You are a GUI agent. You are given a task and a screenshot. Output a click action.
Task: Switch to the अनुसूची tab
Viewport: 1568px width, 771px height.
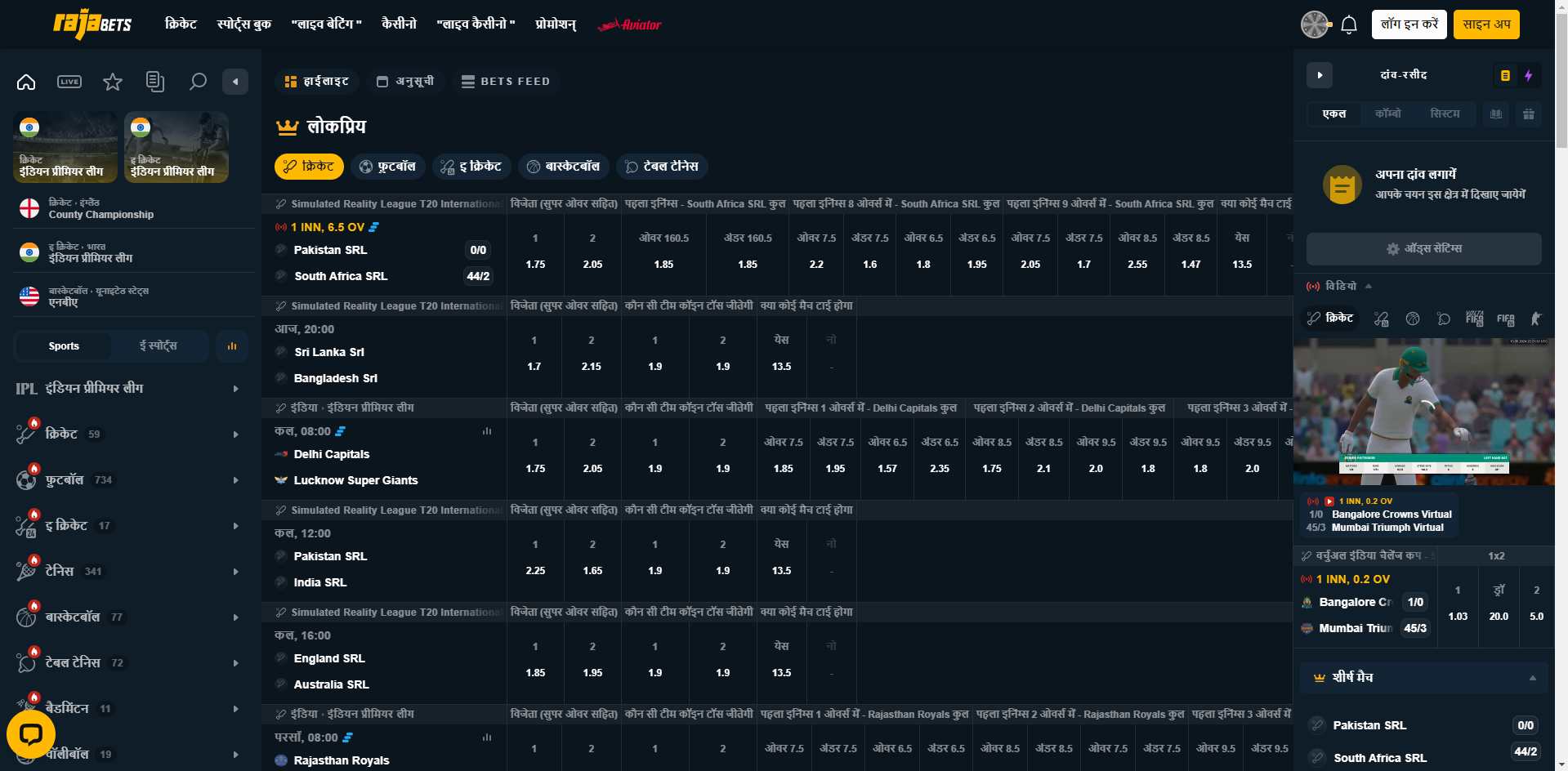[405, 82]
